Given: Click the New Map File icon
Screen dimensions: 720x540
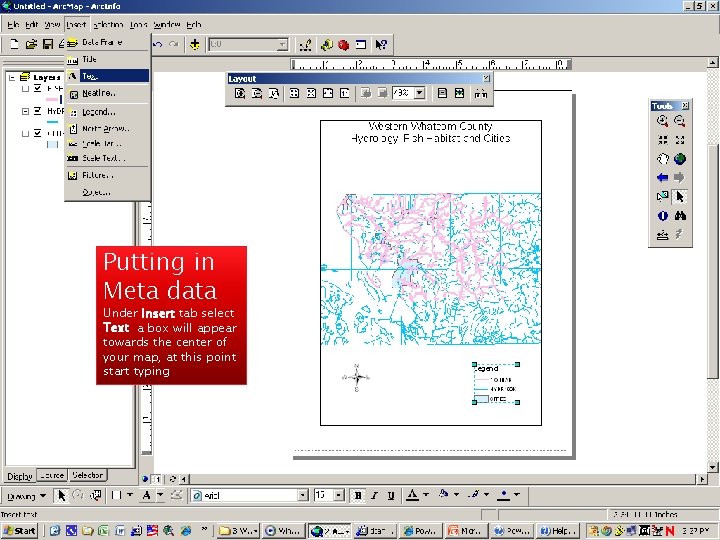Looking at the screenshot, I should coord(14,44).
